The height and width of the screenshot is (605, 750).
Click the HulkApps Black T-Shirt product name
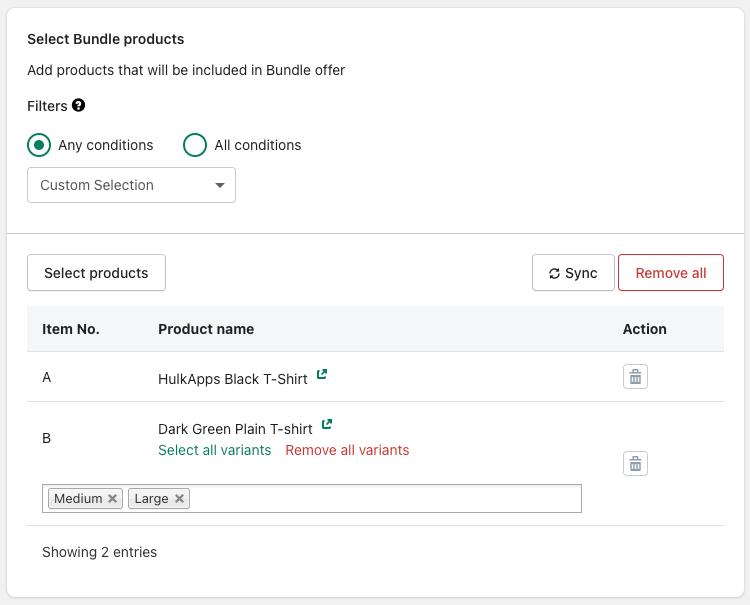click(232, 379)
